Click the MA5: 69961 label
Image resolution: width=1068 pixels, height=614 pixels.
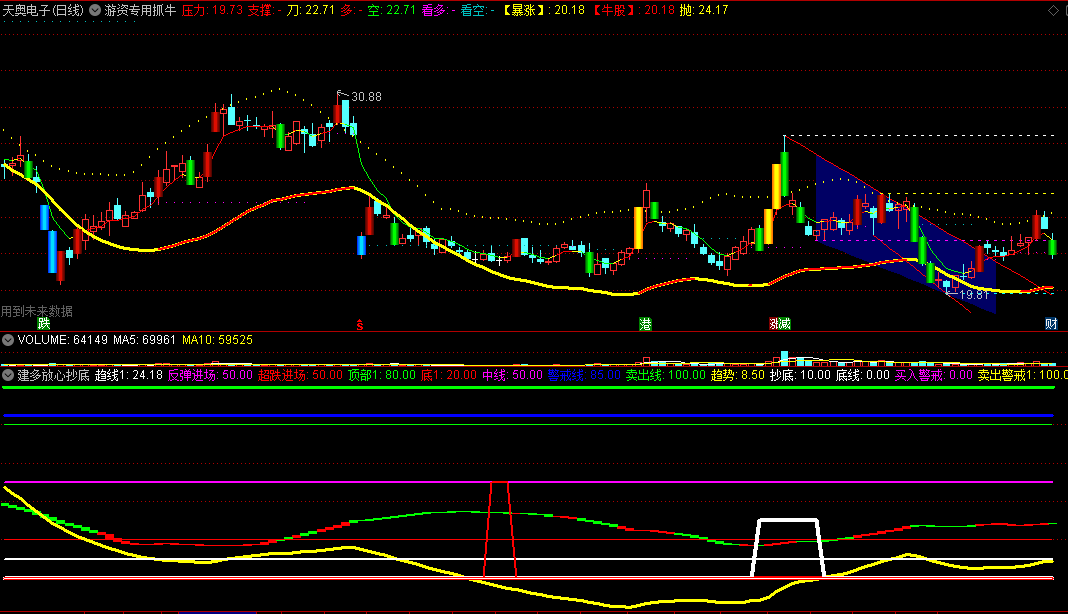pos(144,339)
